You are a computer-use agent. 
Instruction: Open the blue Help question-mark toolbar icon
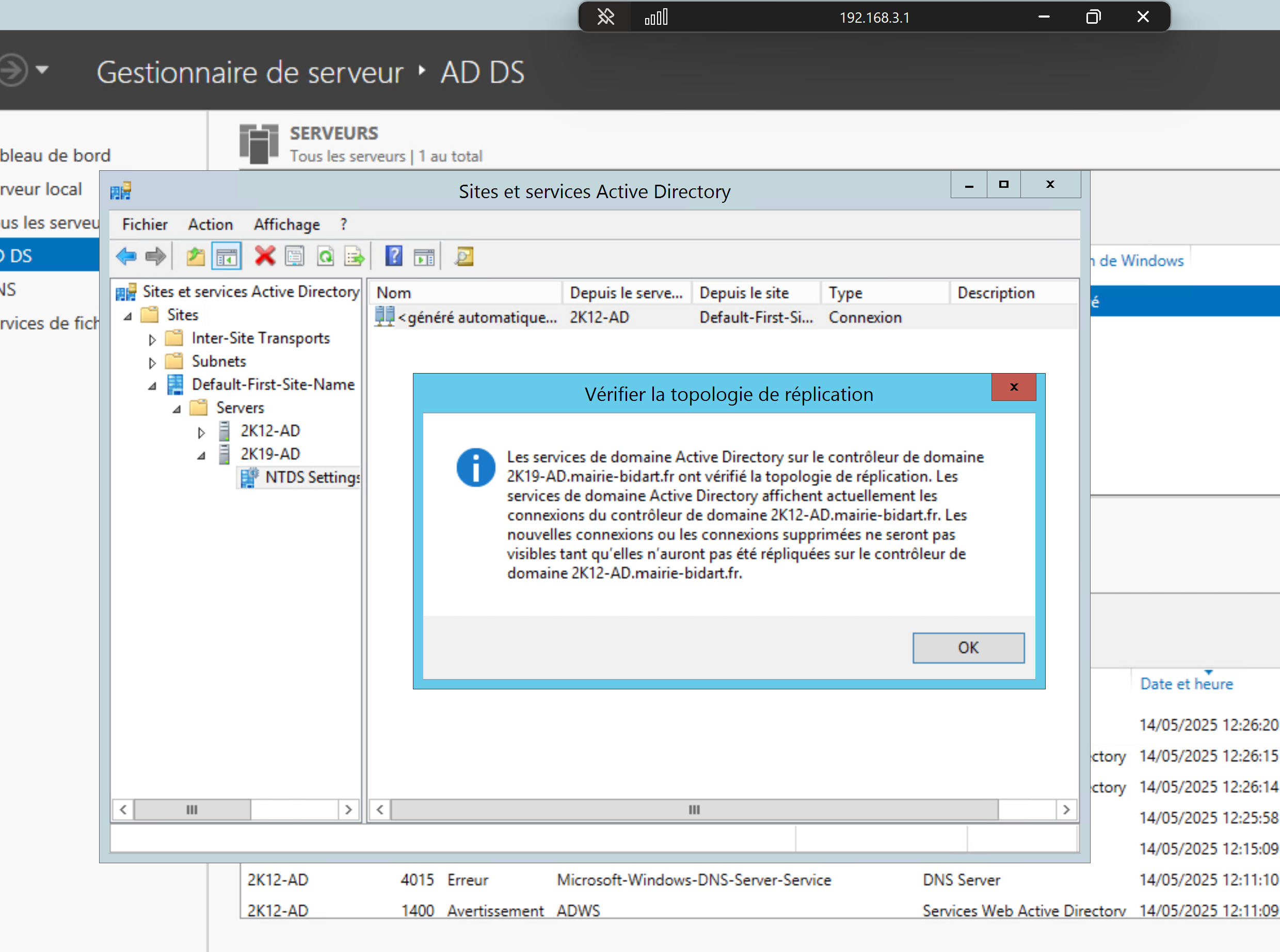394,256
